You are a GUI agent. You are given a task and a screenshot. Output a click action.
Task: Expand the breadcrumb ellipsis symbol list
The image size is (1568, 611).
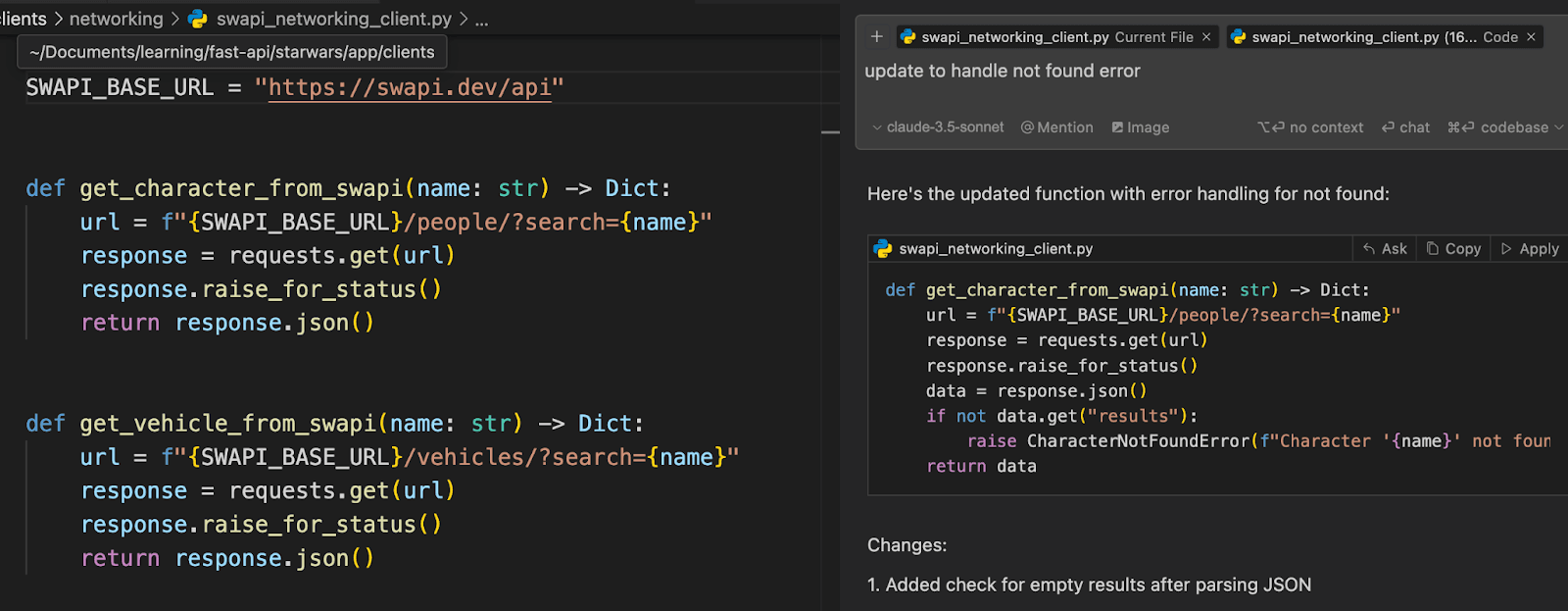point(481,19)
